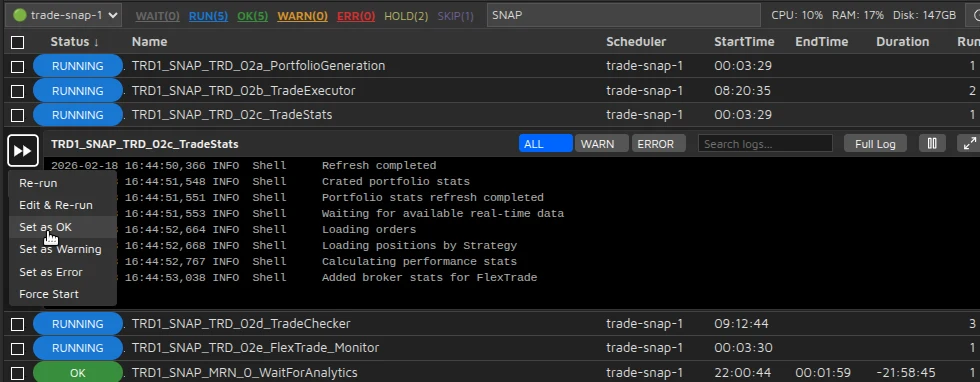Screen dimensions: 980x382
Task: Click log line 'Calculating performance stats'
Action: tap(419, 261)
